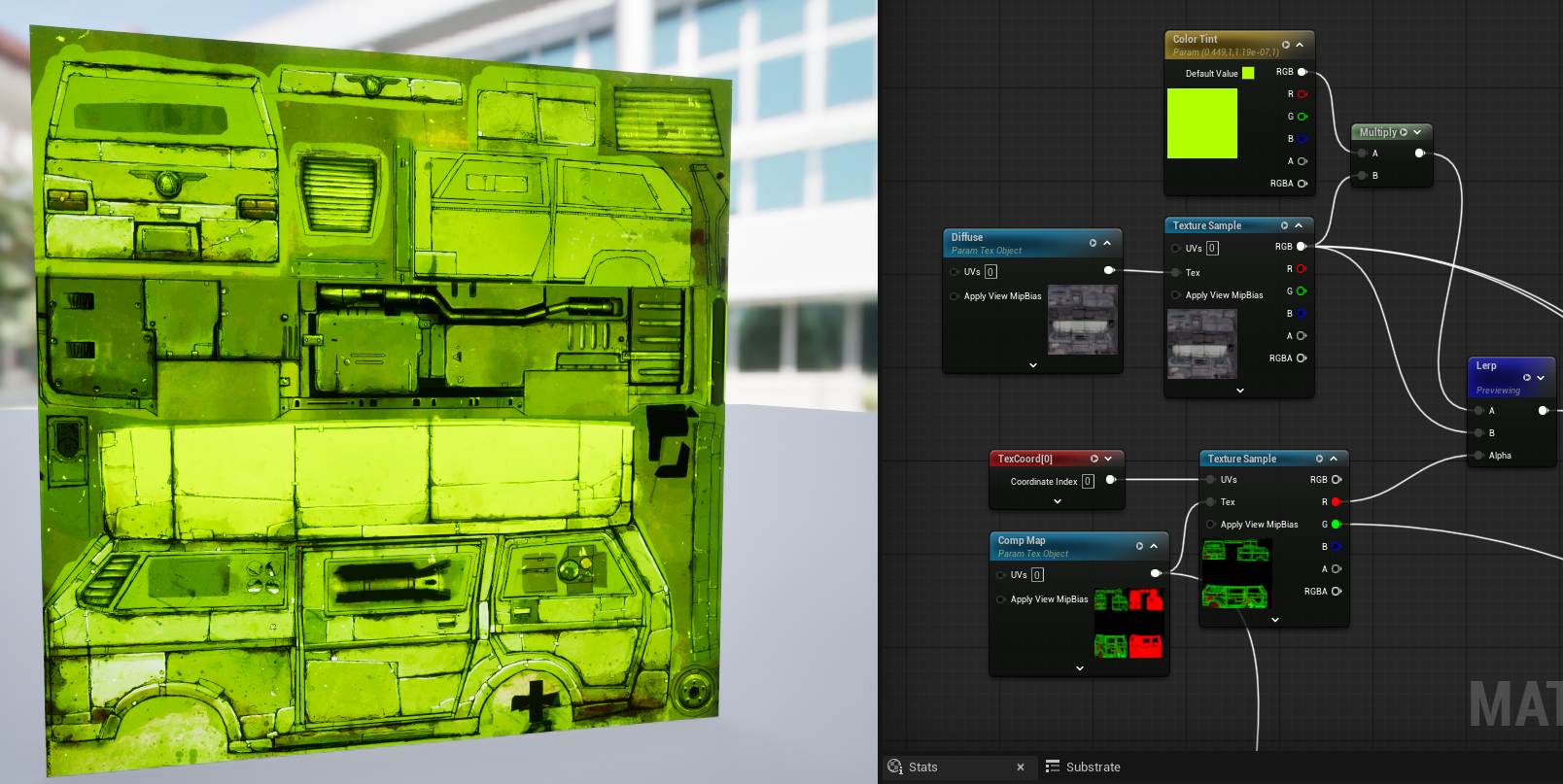Image resolution: width=1563 pixels, height=784 pixels.
Task: Toggle preview circle on Lerp node header
Action: (x=1527, y=378)
